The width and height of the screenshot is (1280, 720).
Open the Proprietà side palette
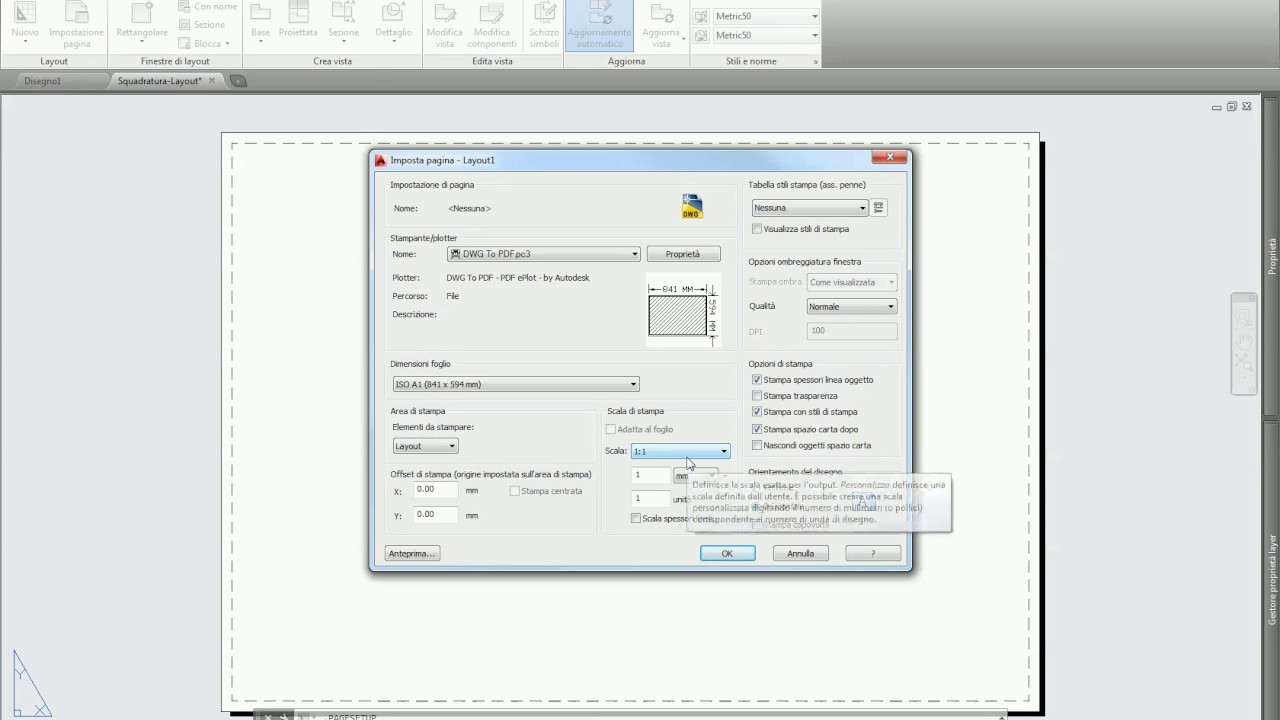[1272, 255]
